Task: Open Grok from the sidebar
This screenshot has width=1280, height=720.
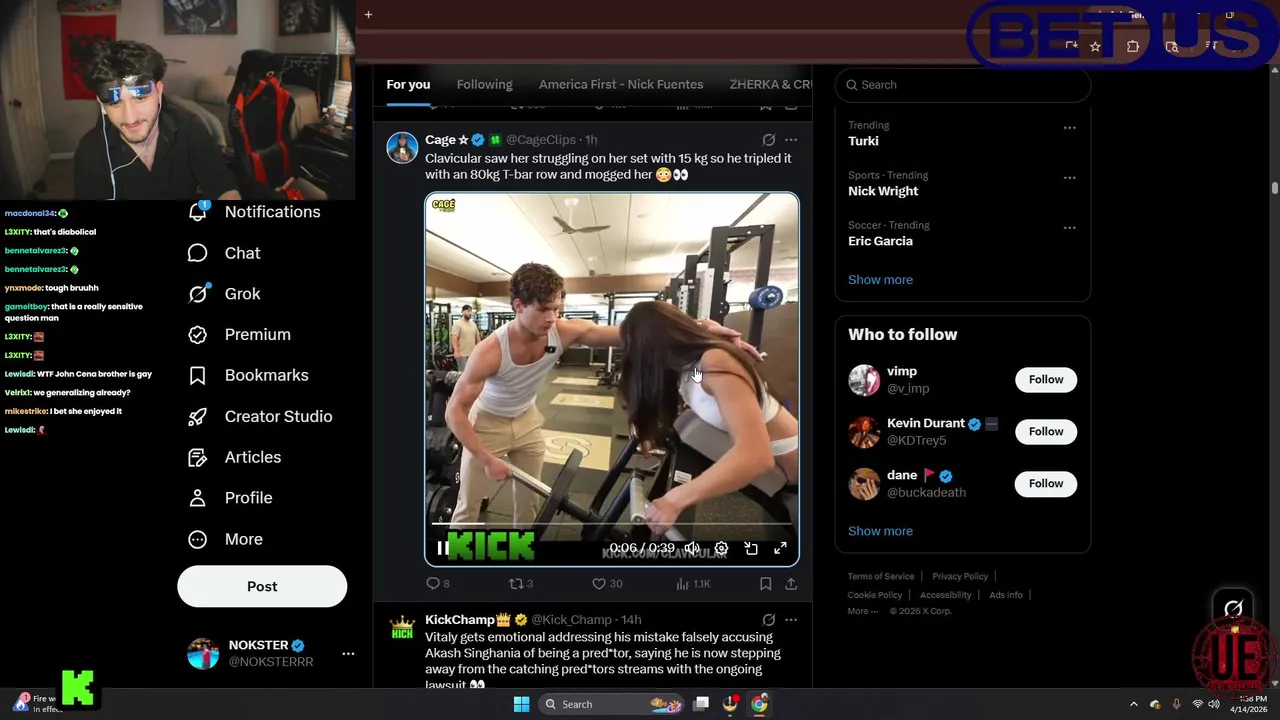Action: (224, 294)
